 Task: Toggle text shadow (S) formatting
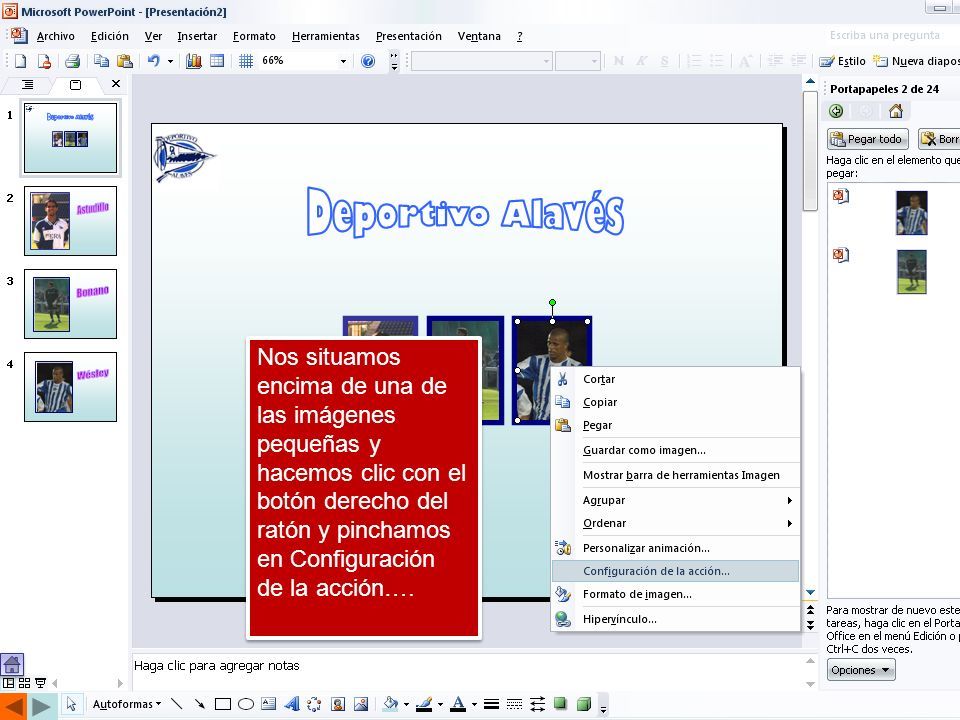click(664, 61)
